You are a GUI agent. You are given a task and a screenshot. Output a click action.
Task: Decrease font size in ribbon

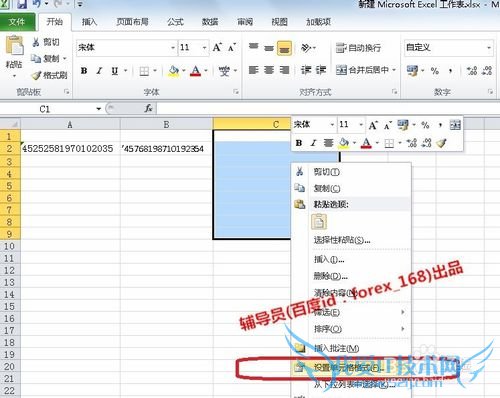click(232, 47)
